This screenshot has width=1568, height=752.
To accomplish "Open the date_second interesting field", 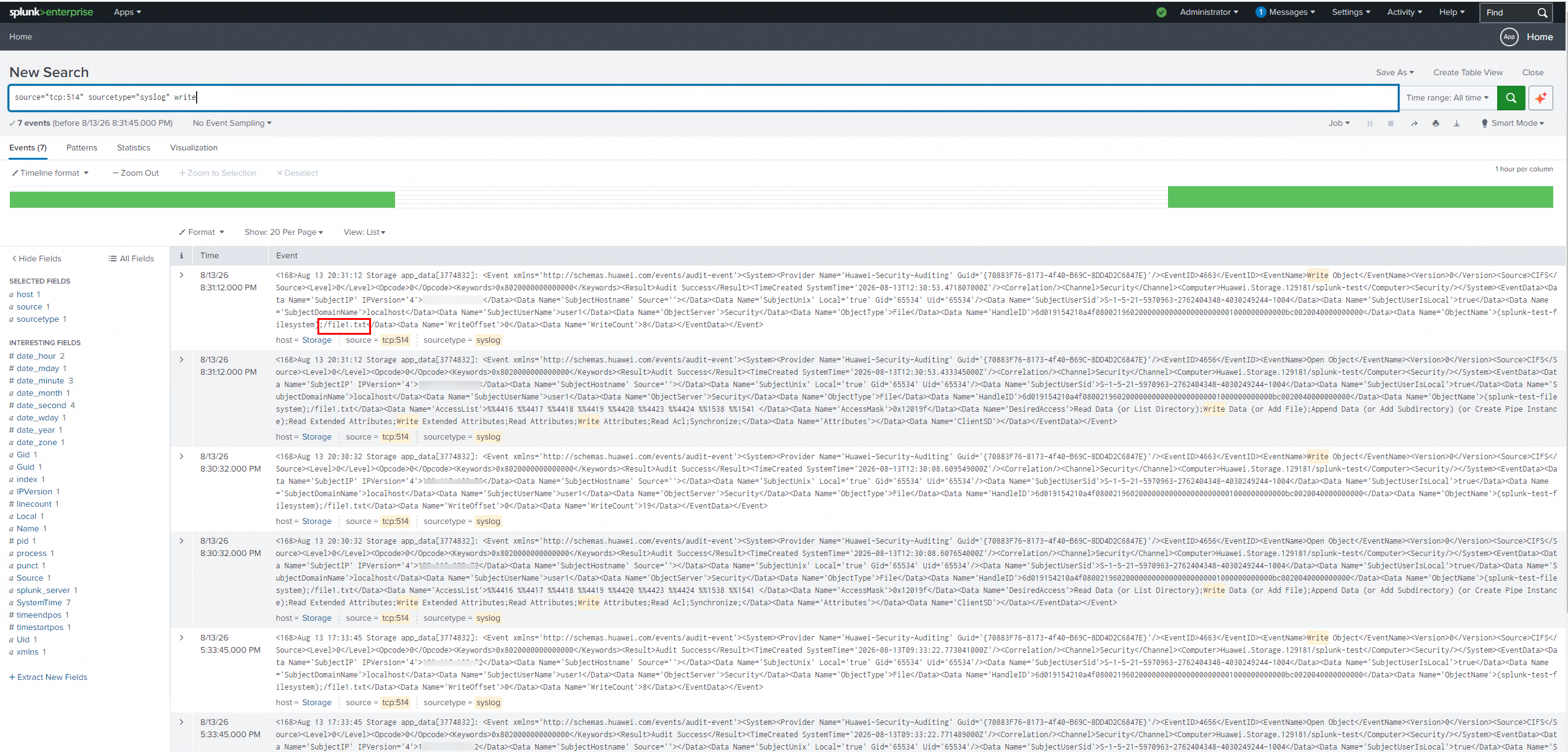I will (42, 406).
